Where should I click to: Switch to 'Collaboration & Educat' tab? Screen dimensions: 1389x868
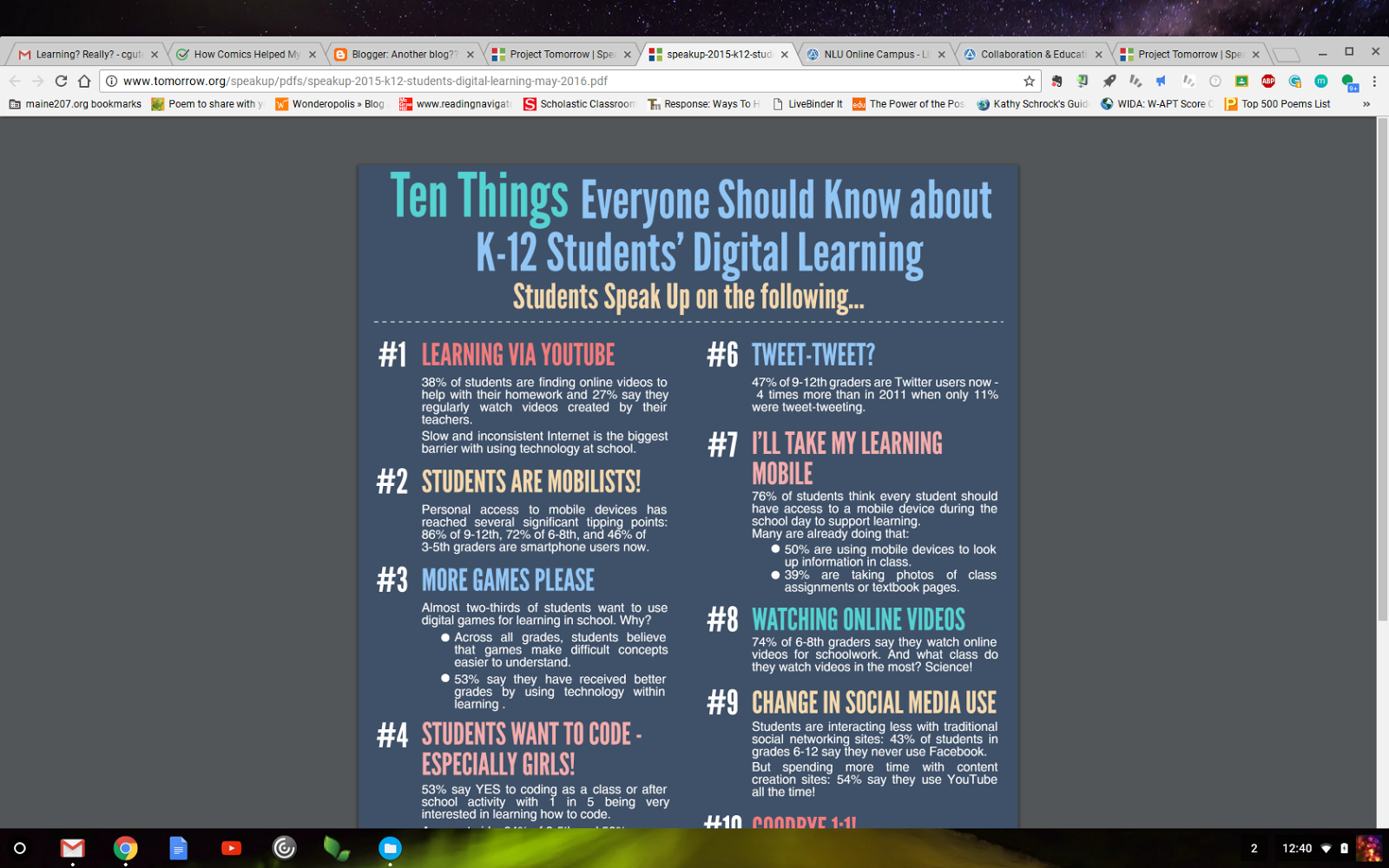pos(1031,54)
